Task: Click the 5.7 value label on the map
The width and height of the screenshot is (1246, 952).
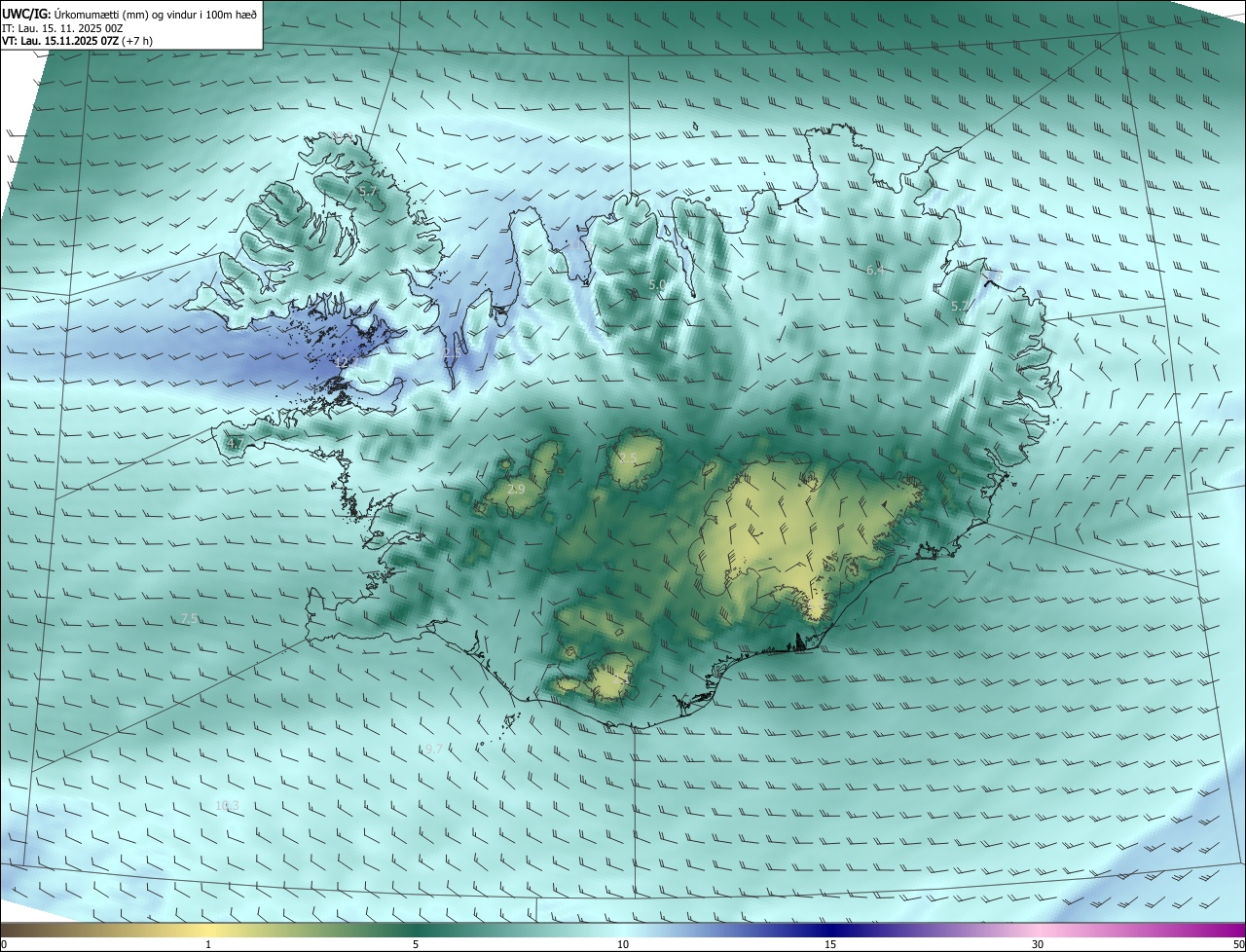Action: [368, 192]
